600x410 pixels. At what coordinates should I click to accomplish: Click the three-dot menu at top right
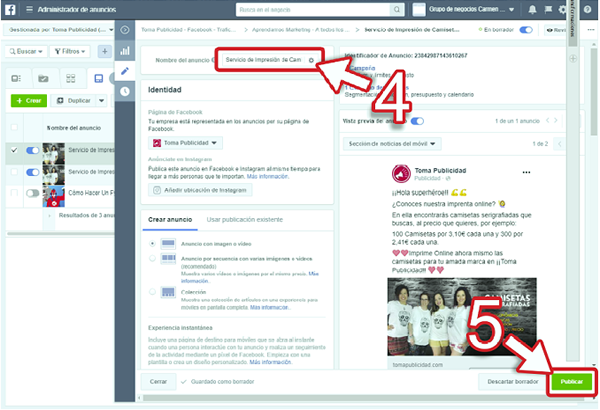pyautogui.click(x=591, y=30)
